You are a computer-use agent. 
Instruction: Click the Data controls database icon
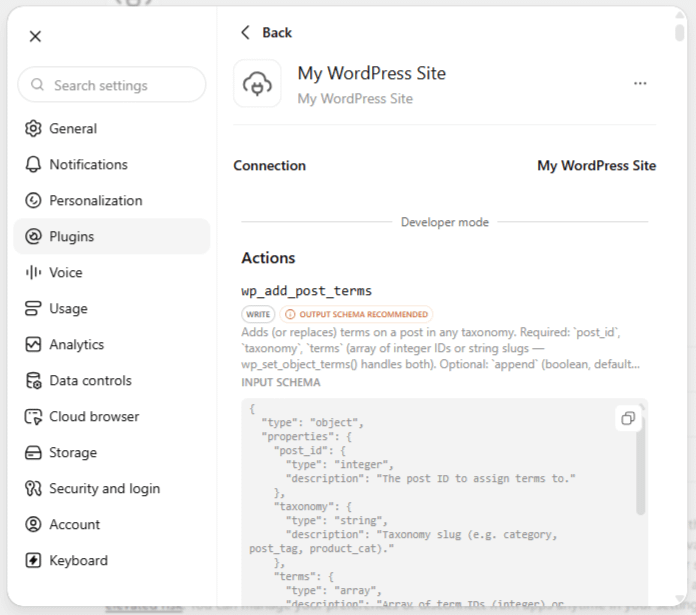[x=33, y=380]
